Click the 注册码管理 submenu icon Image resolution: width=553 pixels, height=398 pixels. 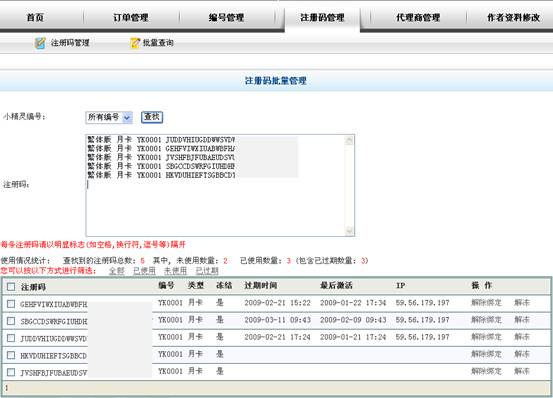(40, 43)
